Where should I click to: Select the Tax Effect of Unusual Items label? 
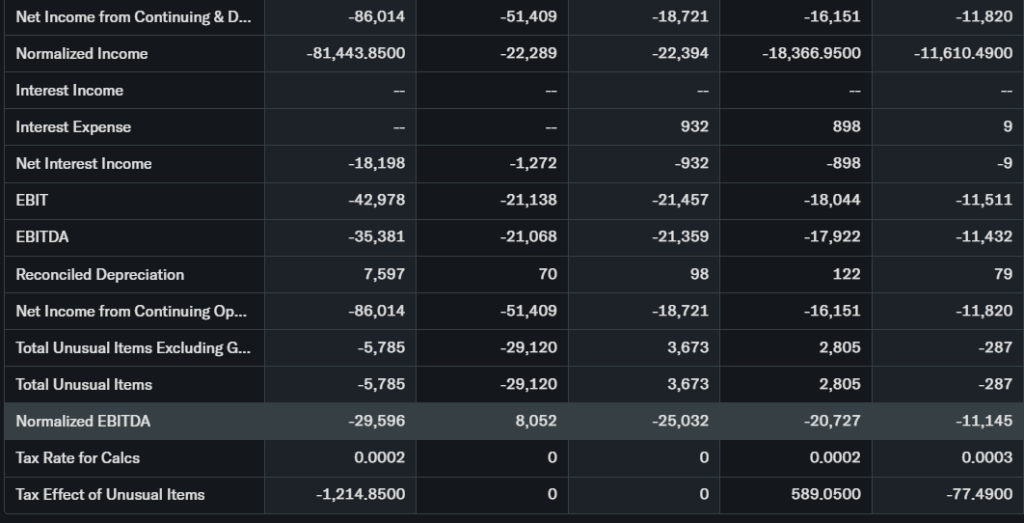pos(110,494)
